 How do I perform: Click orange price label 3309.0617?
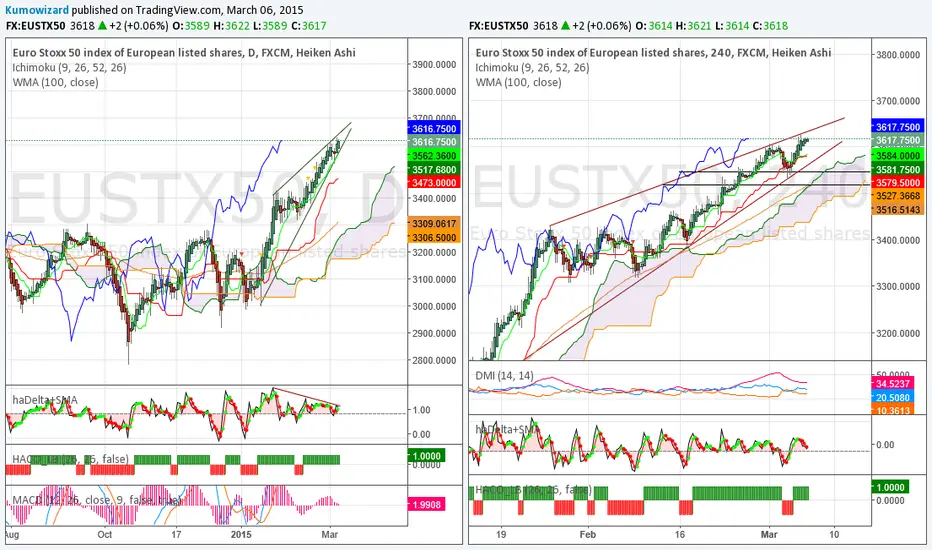pyautogui.click(x=434, y=224)
